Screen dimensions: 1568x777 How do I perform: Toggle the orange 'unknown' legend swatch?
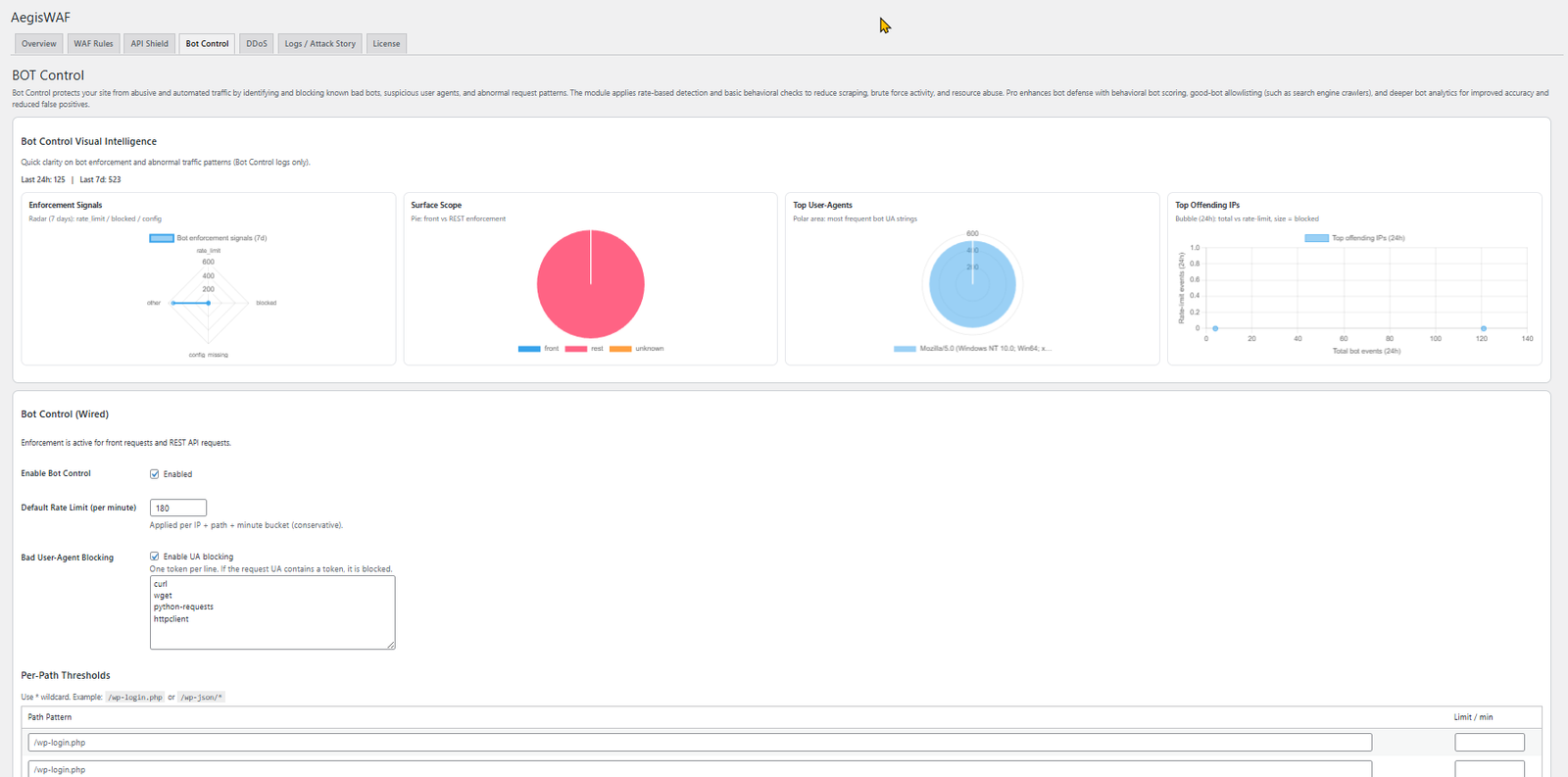(x=620, y=349)
